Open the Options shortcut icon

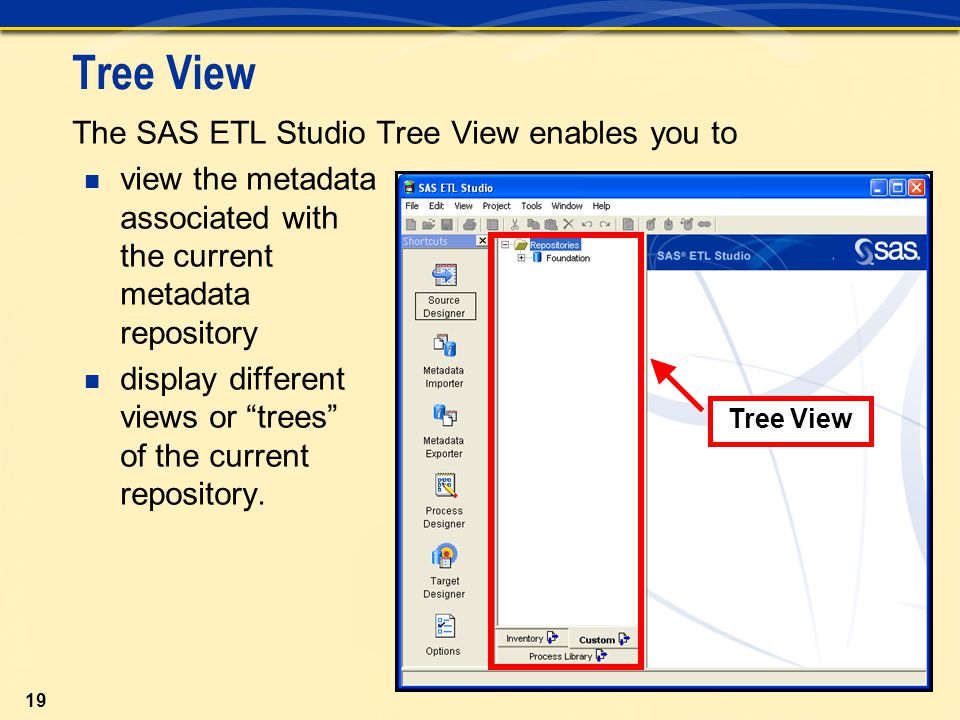[444, 626]
